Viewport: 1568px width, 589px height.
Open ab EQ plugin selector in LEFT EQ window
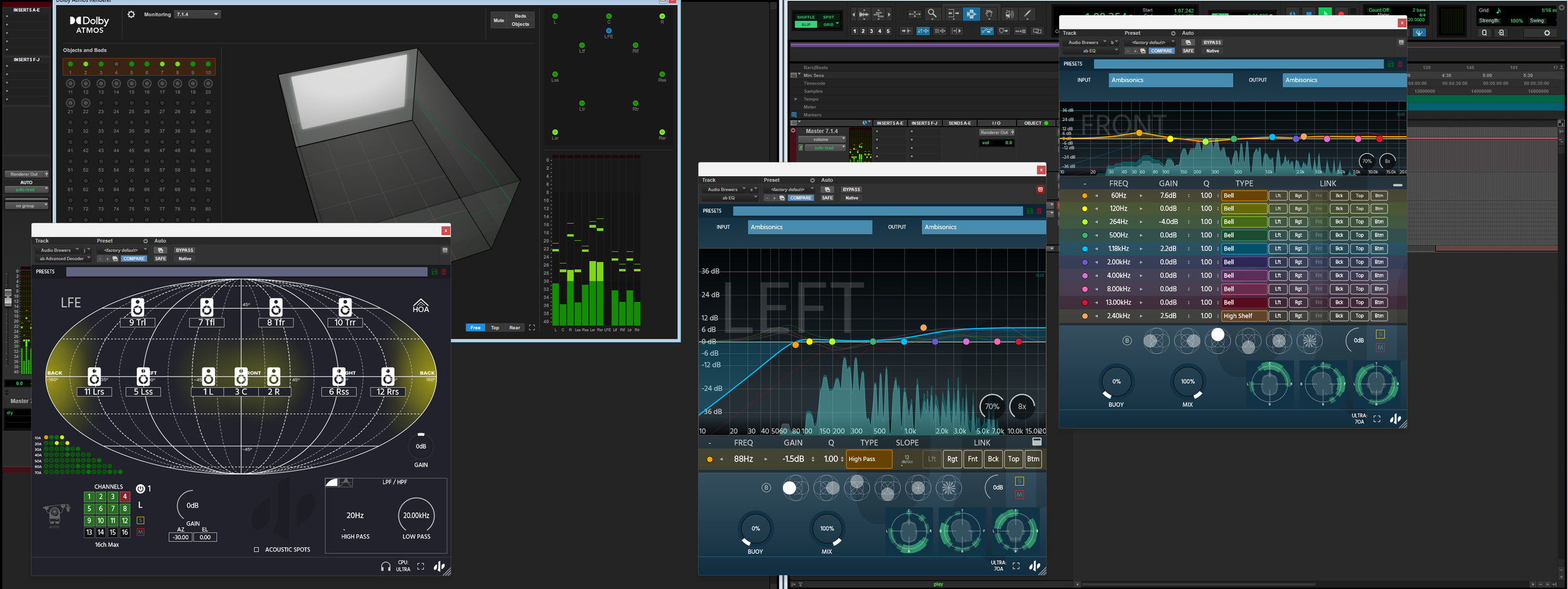(730, 198)
